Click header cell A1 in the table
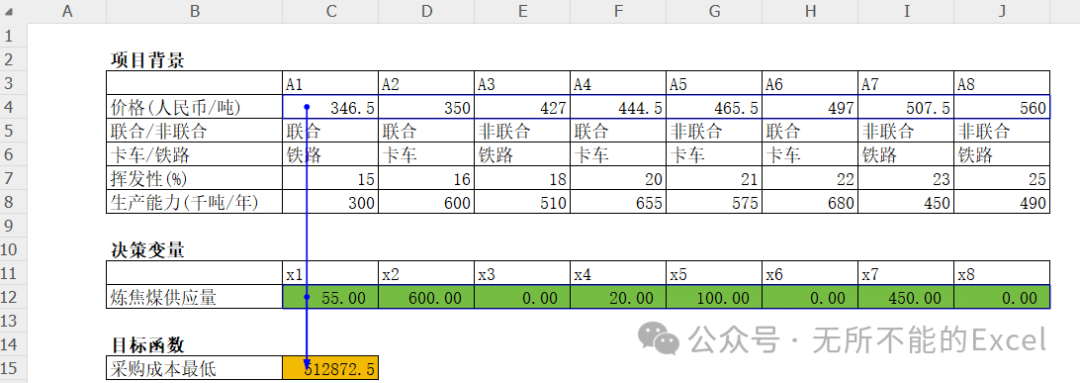Viewport: 1080px width, 383px height. (331, 83)
